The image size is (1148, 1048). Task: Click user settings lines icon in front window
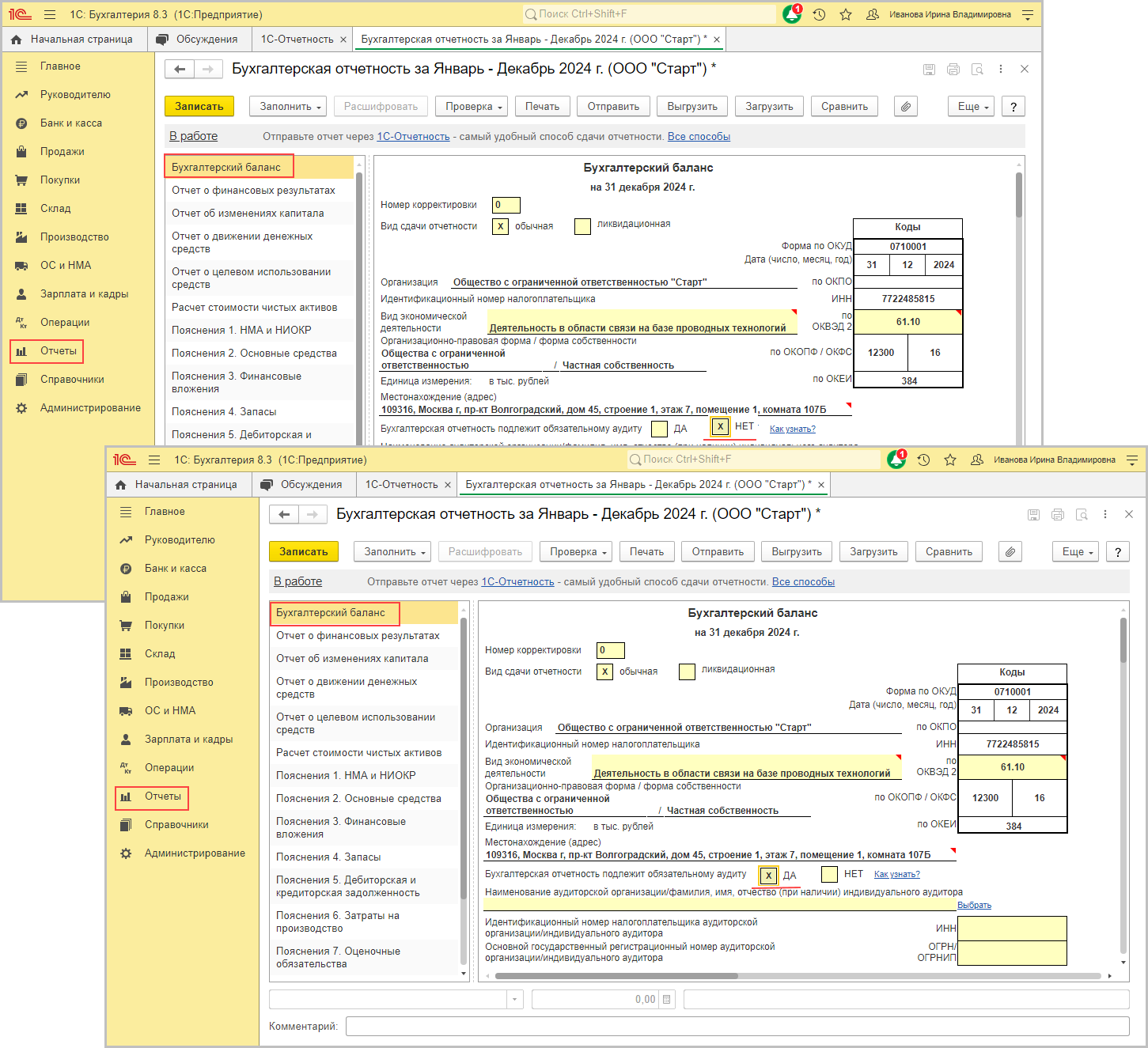(1132, 460)
